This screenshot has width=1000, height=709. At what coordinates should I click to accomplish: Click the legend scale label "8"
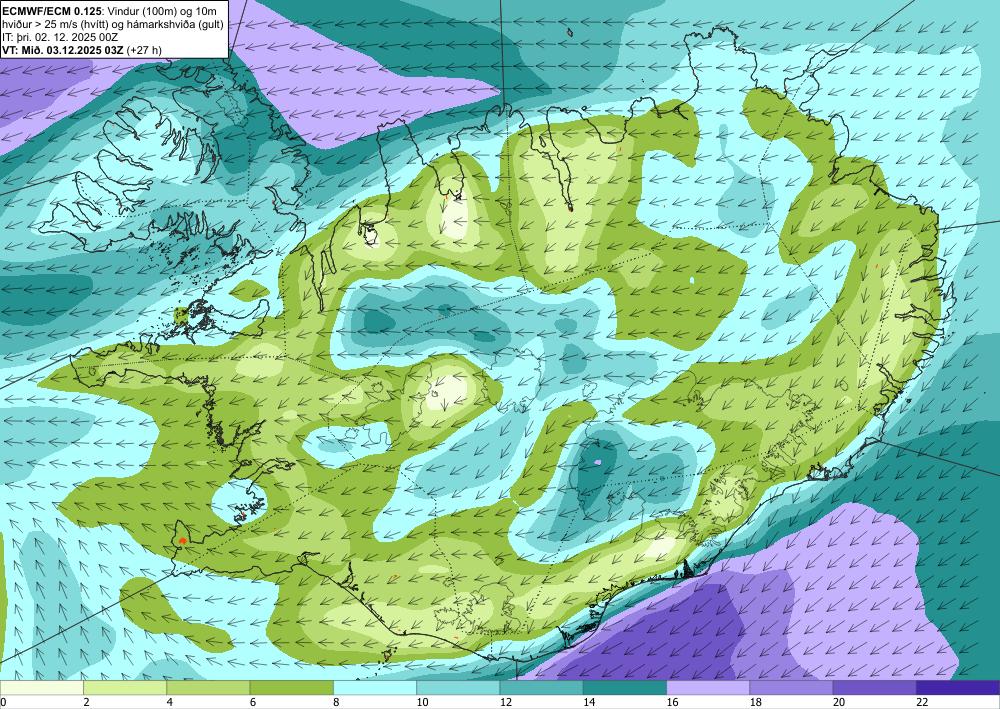(336, 702)
